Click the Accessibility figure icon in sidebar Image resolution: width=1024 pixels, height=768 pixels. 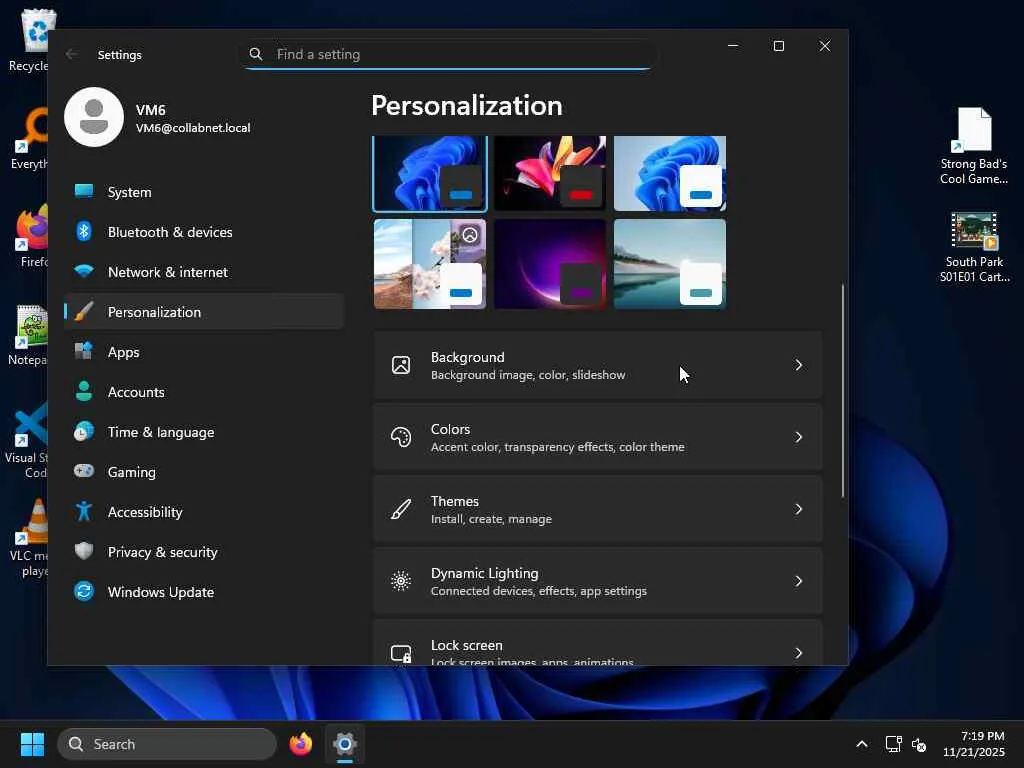pyautogui.click(x=84, y=511)
